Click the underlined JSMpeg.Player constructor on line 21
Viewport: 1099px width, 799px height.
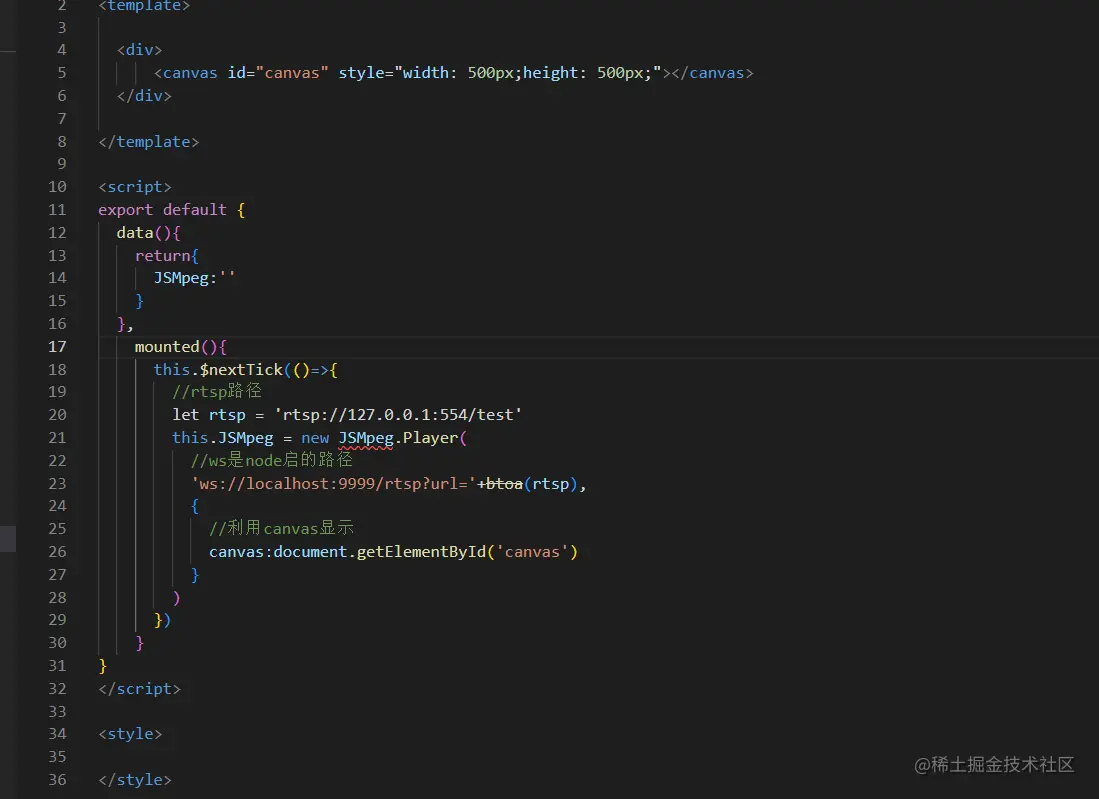(398, 438)
